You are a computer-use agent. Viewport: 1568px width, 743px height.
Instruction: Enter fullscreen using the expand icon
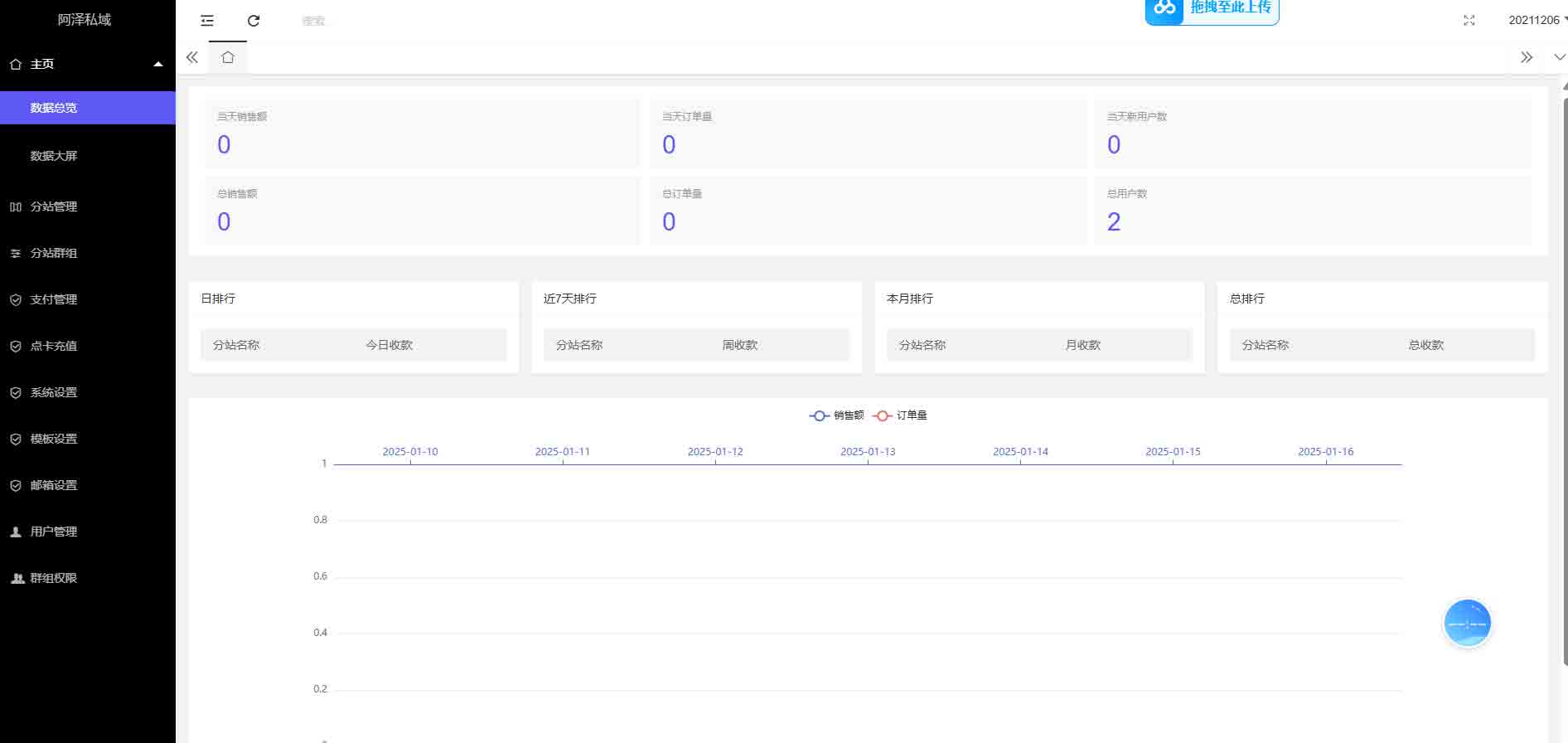1469,21
